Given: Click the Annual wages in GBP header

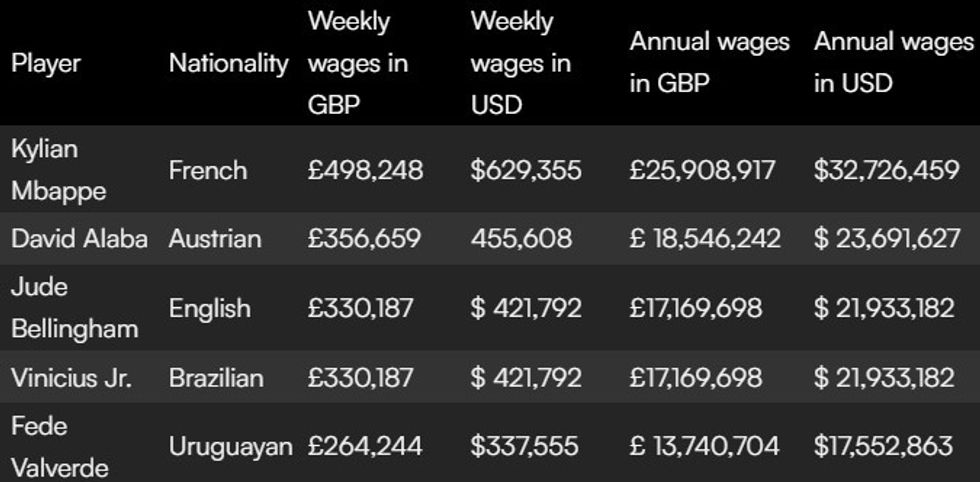Looking at the screenshot, I should pyautogui.click(x=709, y=63).
